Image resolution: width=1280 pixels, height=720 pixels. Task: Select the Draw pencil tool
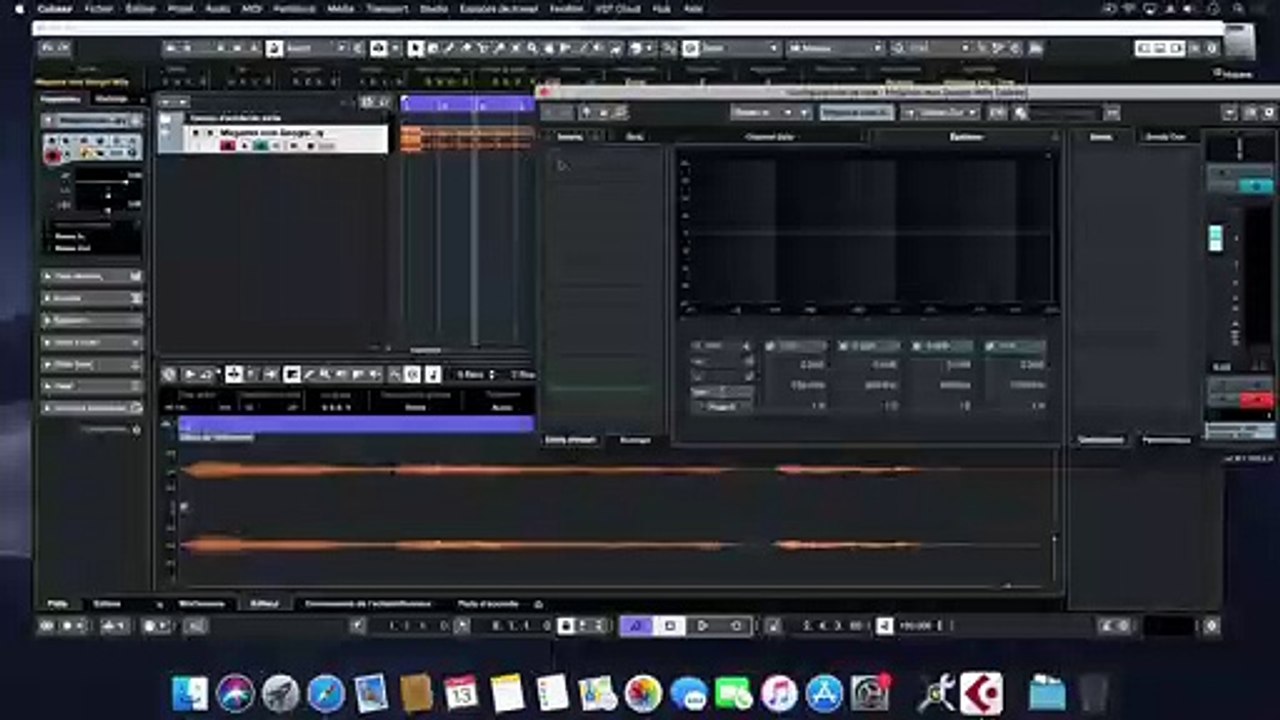click(x=449, y=48)
